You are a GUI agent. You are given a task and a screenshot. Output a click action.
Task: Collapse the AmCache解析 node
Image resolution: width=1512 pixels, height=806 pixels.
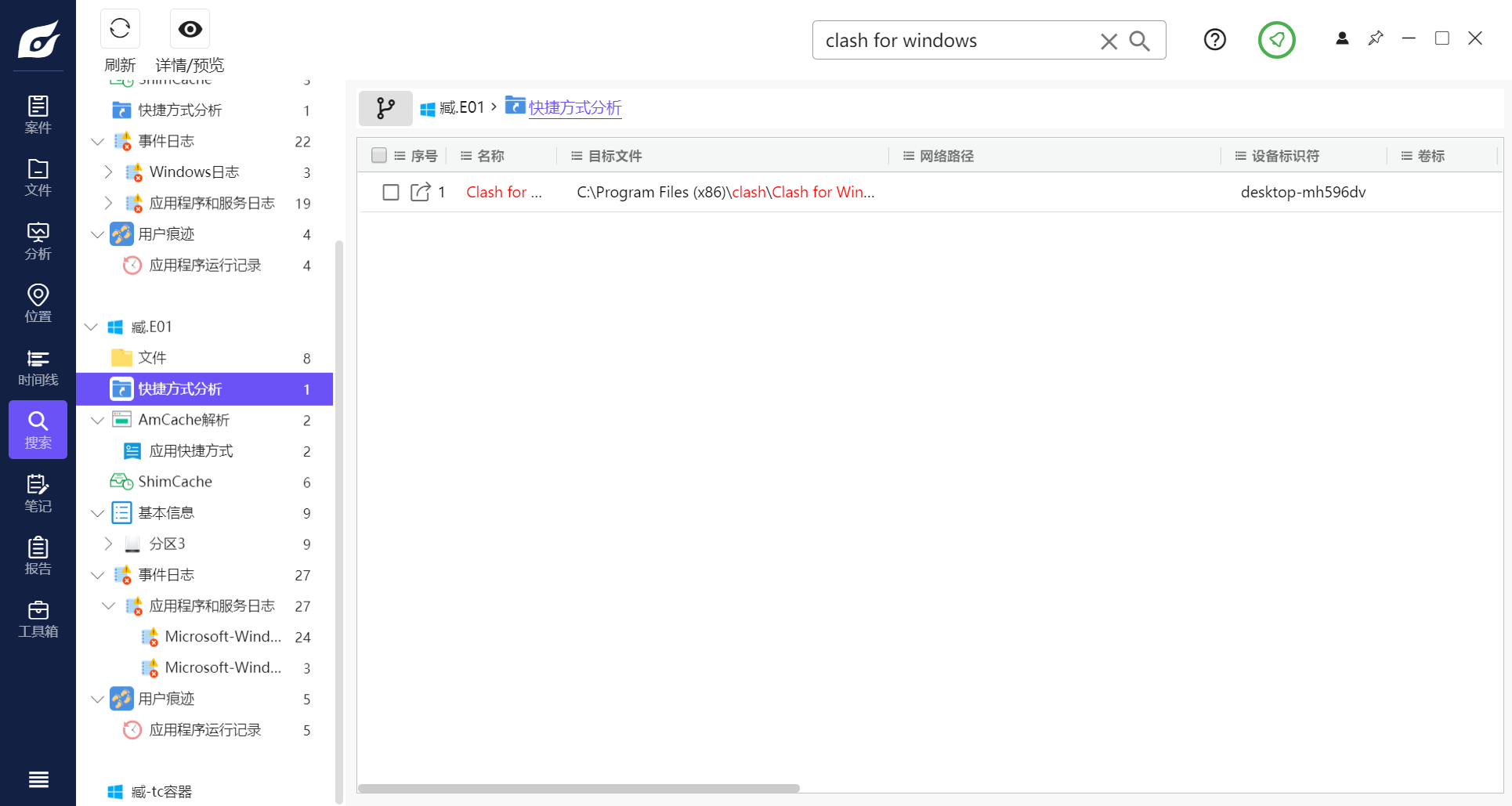pos(97,421)
